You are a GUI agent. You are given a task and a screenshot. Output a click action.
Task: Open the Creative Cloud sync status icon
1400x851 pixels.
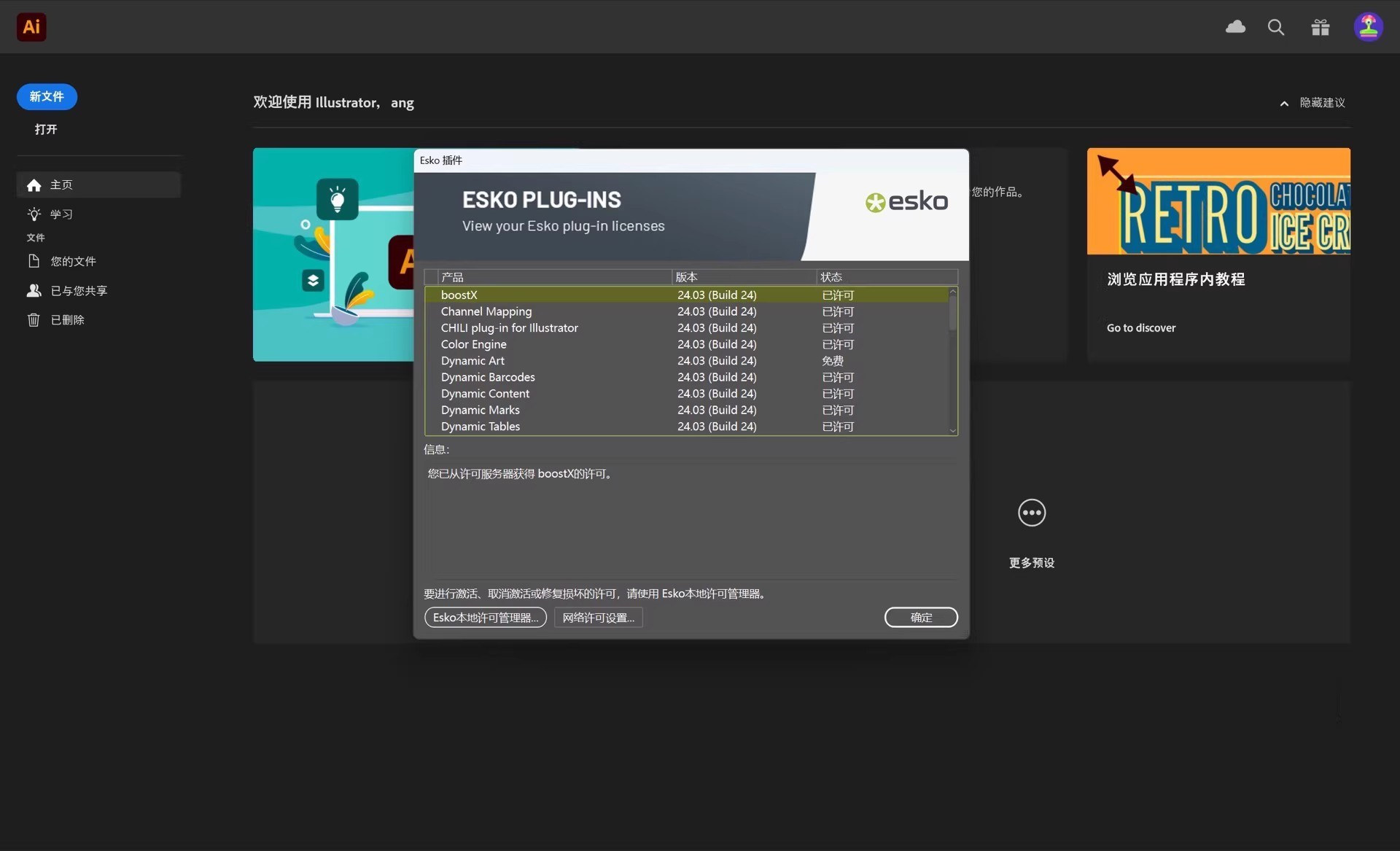pos(1235,27)
